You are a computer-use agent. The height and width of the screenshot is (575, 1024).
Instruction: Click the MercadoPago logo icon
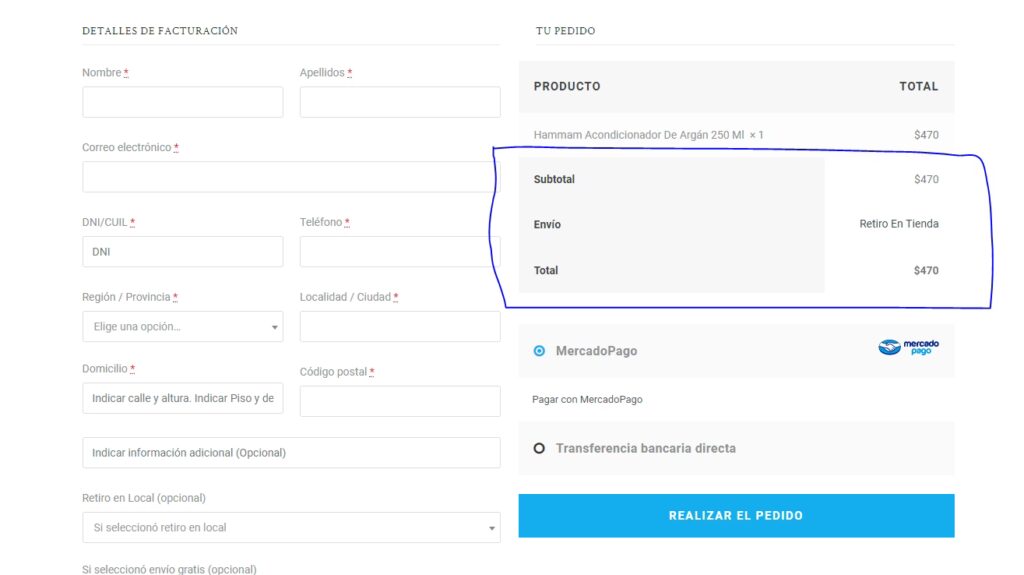[908, 348]
